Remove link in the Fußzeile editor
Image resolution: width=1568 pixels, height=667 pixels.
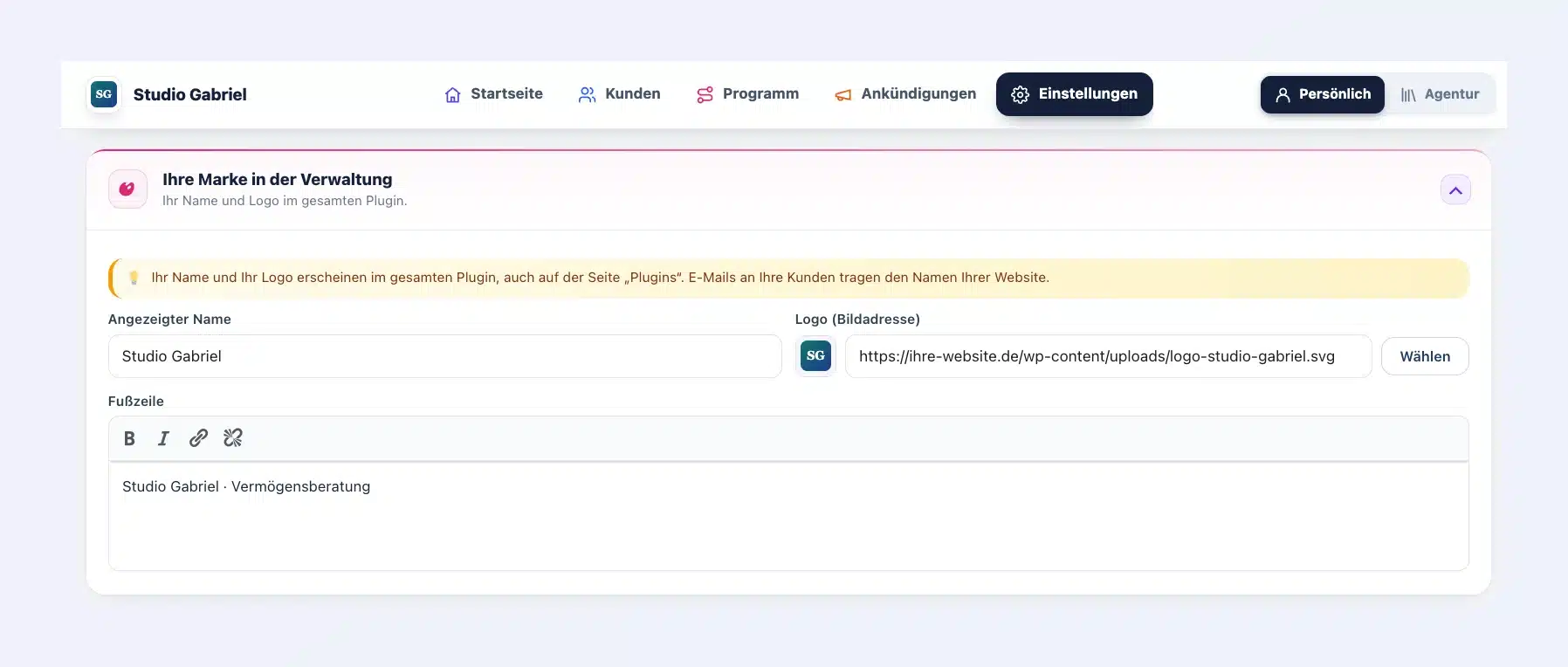coord(233,438)
